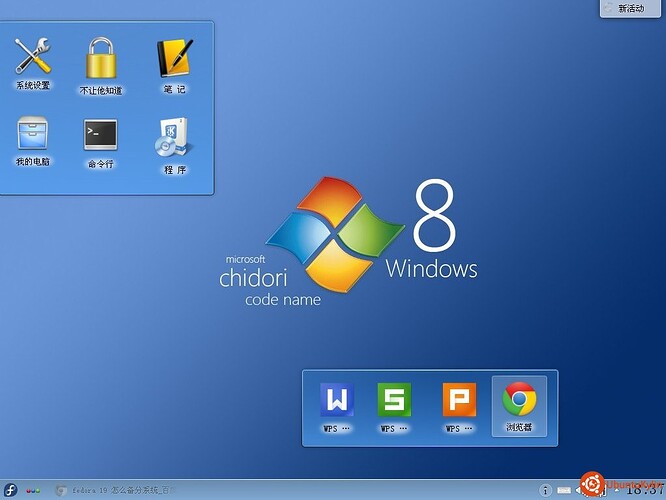Viewport: 666px width, 500px height.
Task: Click the 新活动 new activity button
Action: click(630, 8)
